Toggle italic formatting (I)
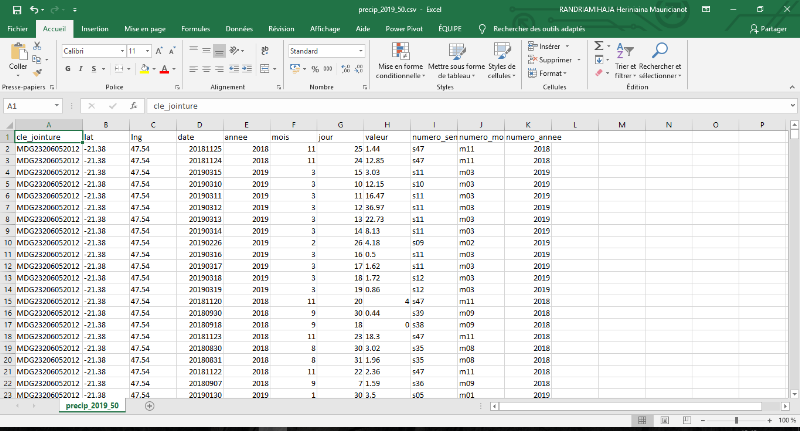 (80, 69)
